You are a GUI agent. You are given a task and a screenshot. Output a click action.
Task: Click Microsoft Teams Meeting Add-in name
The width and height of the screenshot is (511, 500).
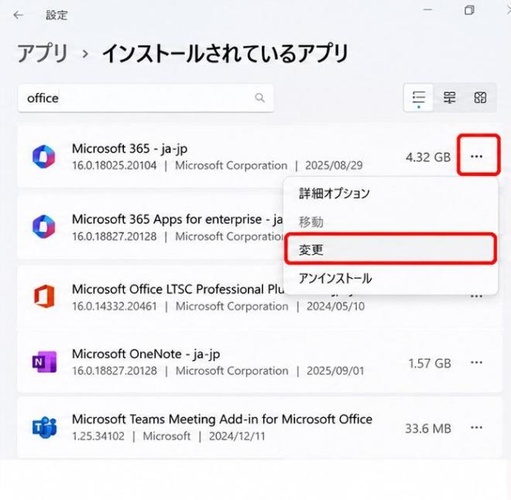pos(222,419)
